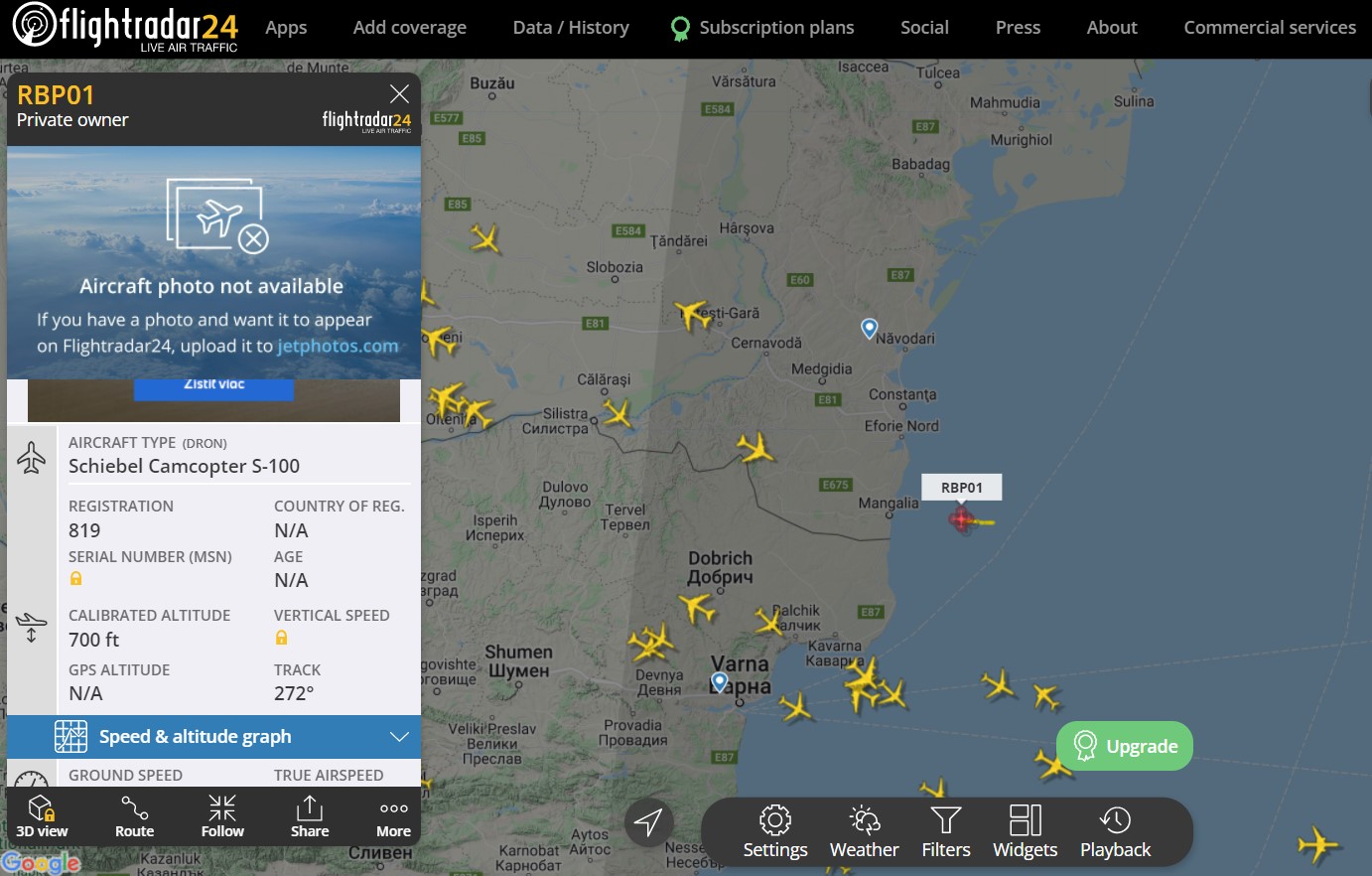Click the green Upgrade button

(x=1125, y=746)
